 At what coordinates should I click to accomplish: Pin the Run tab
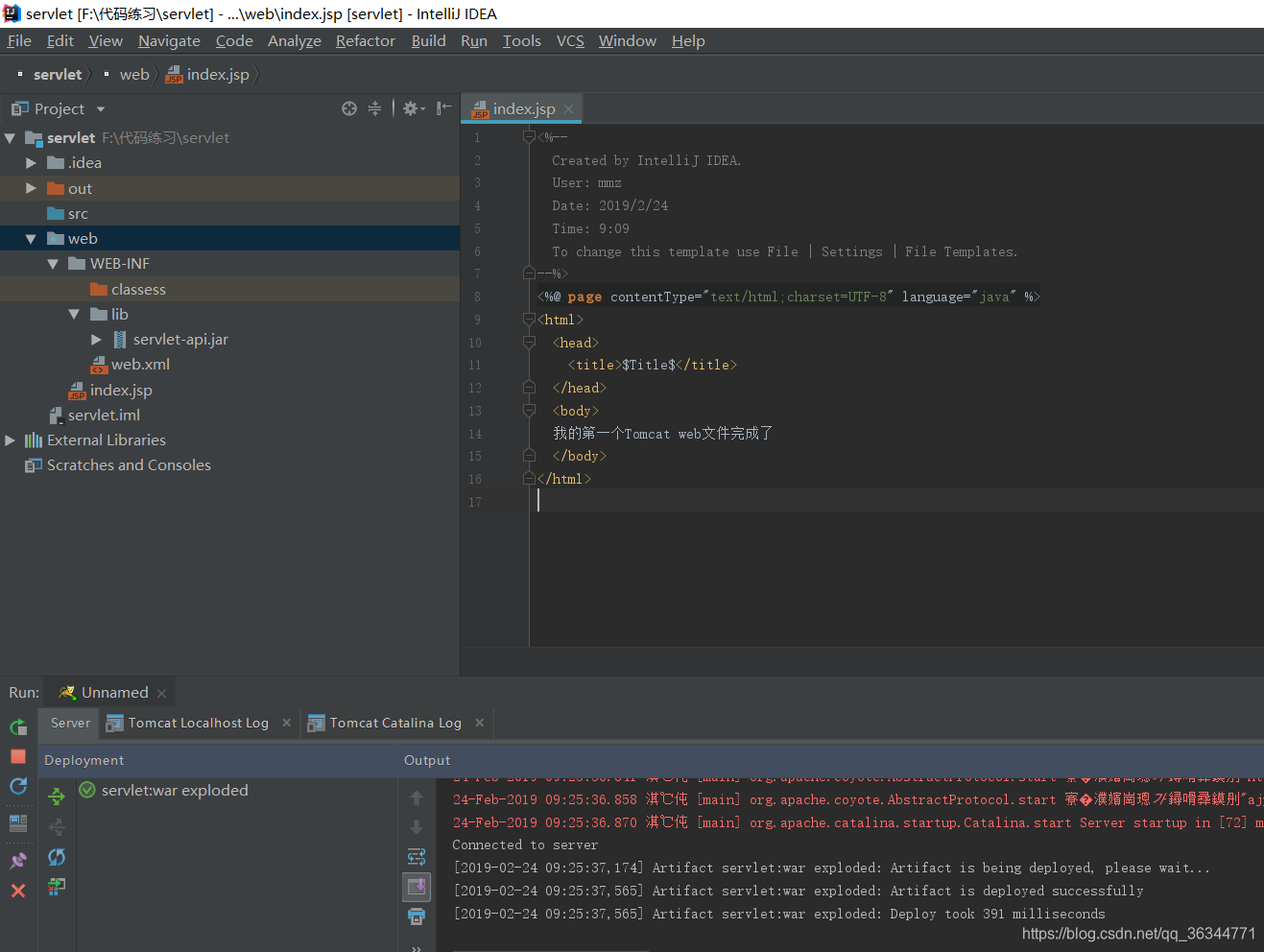pos(18,860)
